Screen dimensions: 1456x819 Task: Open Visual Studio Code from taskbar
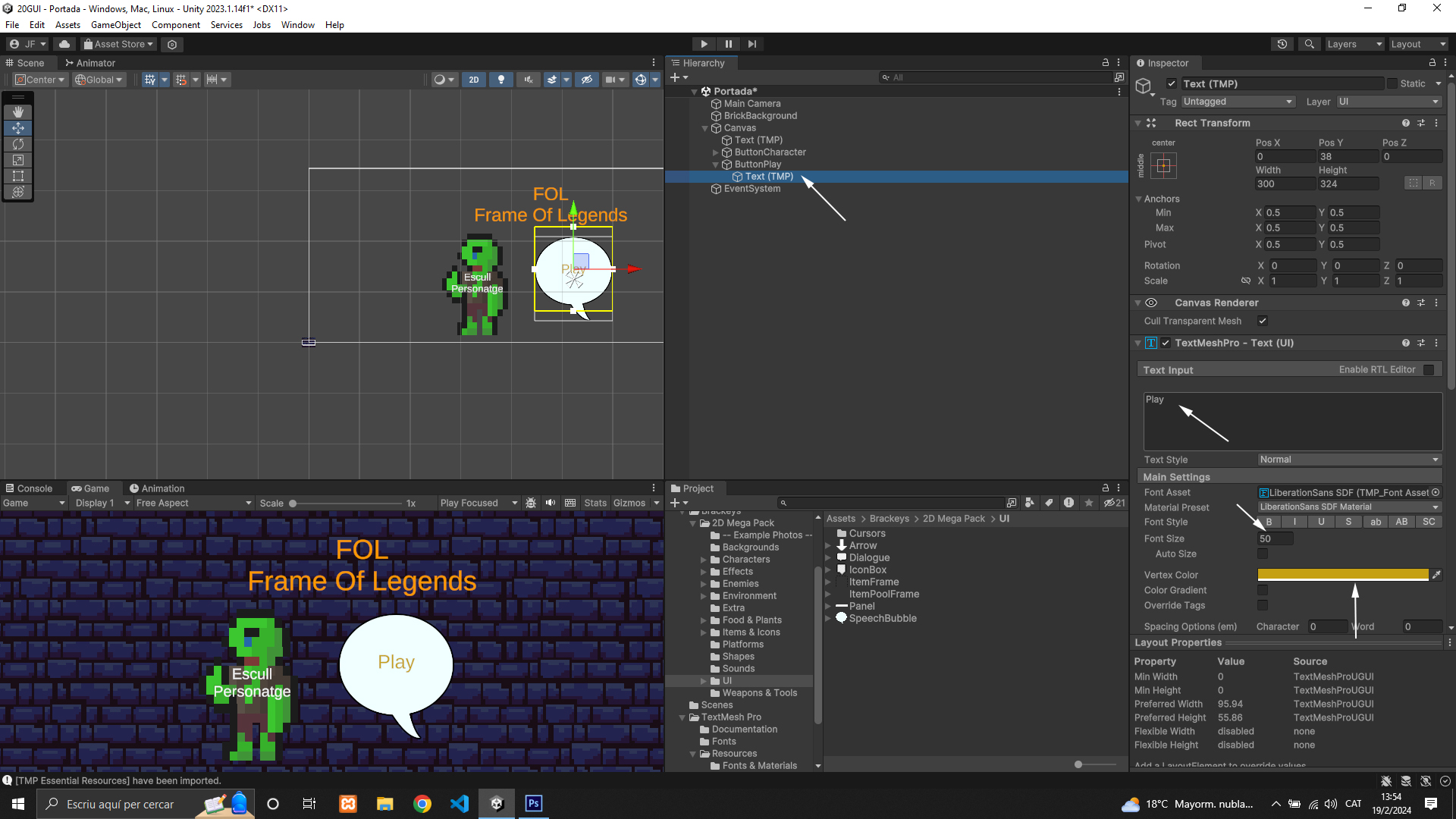click(460, 804)
